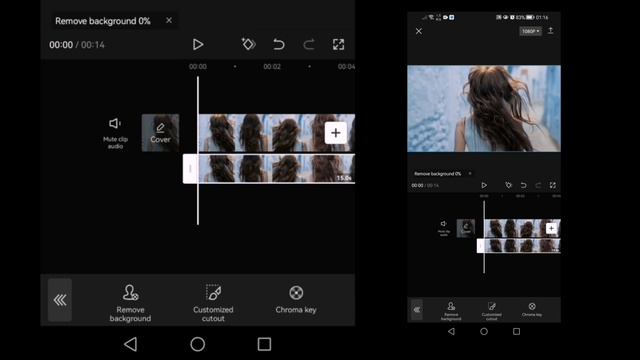Tap Android home button in zoomed panel
Viewport: 640px width, 360px height.
tap(198, 344)
